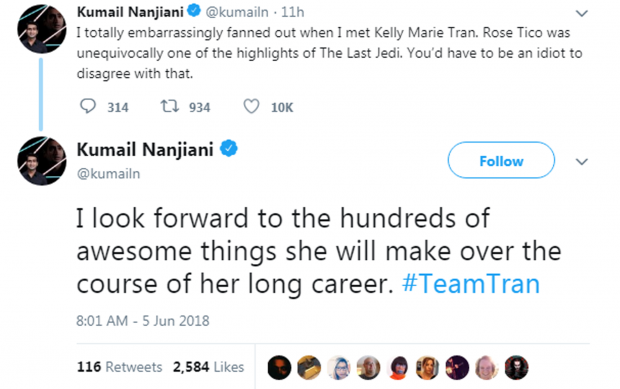Like the first tweet via heart icon
620x389 pixels.
(x=251, y=106)
